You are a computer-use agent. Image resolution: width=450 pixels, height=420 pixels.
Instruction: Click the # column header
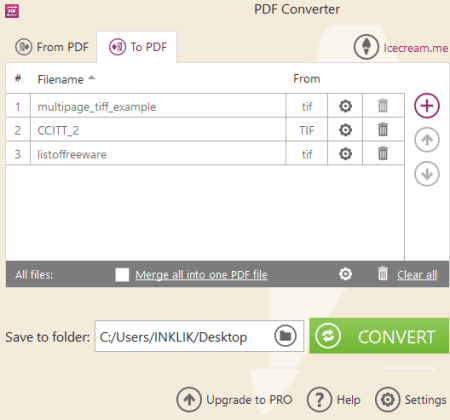coord(18,79)
